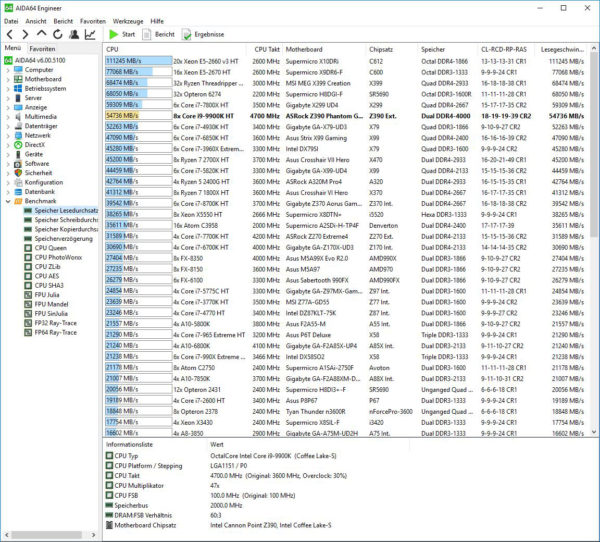The width and height of the screenshot is (600, 542).
Task: Sort by the Chipsatz column header
Action: pos(391,49)
